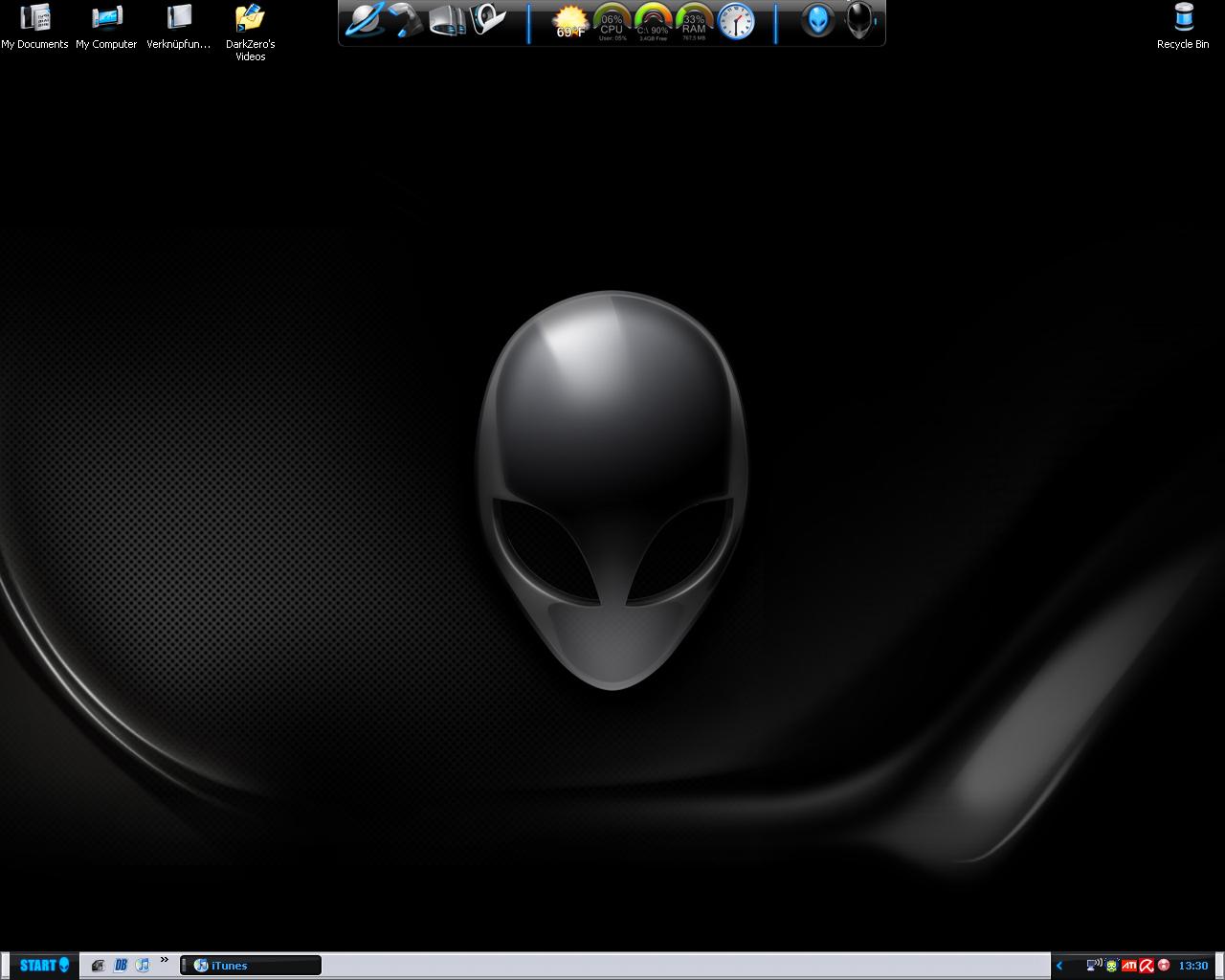
Task: Launch the planet browser icon in dock
Action: pyautogui.click(x=364, y=20)
